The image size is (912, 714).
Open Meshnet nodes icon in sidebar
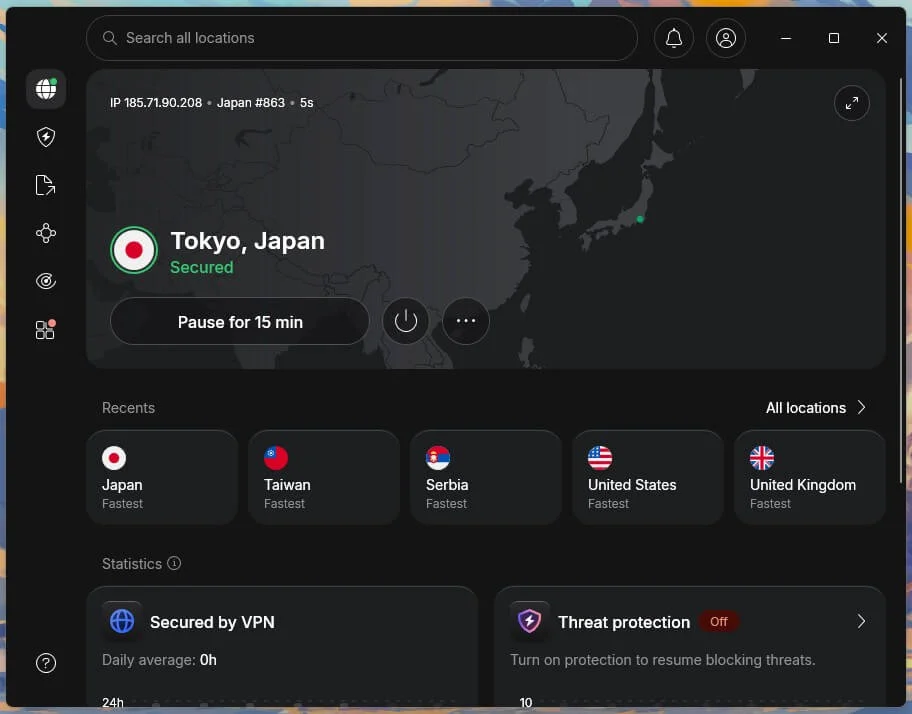(x=46, y=233)
